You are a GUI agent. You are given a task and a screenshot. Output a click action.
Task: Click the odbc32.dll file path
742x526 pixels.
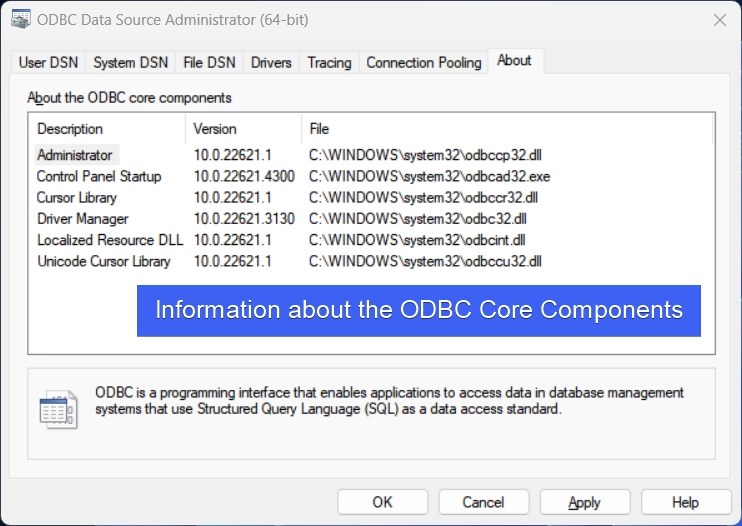[x=417, y=219]
